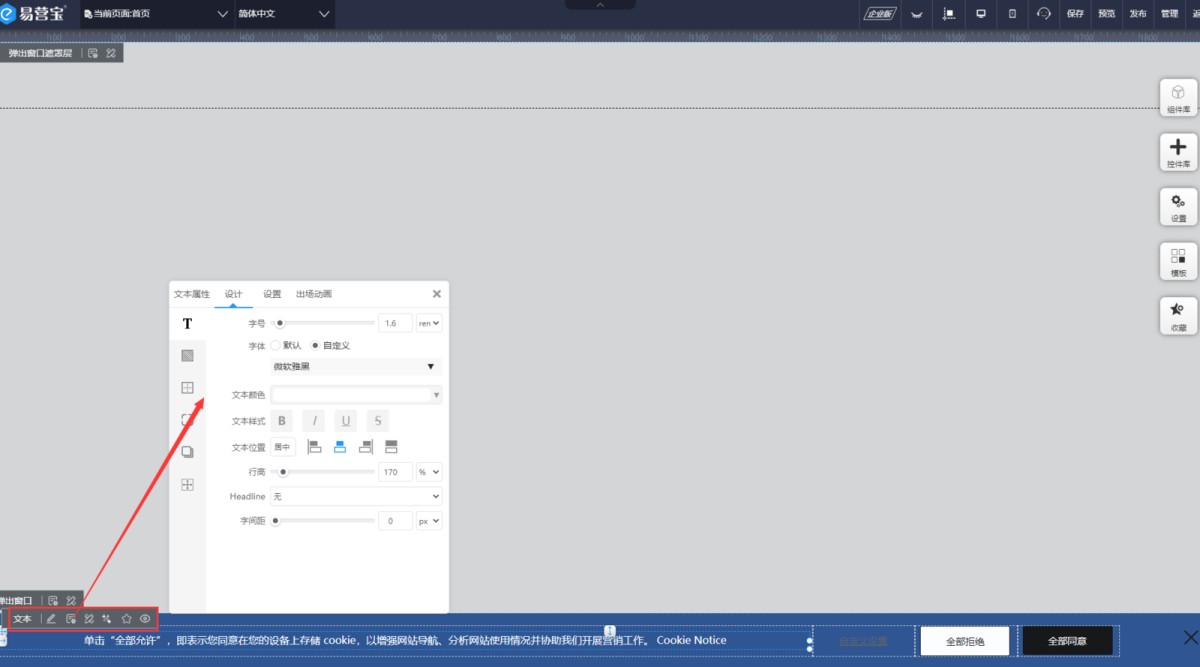Select the 自定义 font radio button

[x=316, y=345]
